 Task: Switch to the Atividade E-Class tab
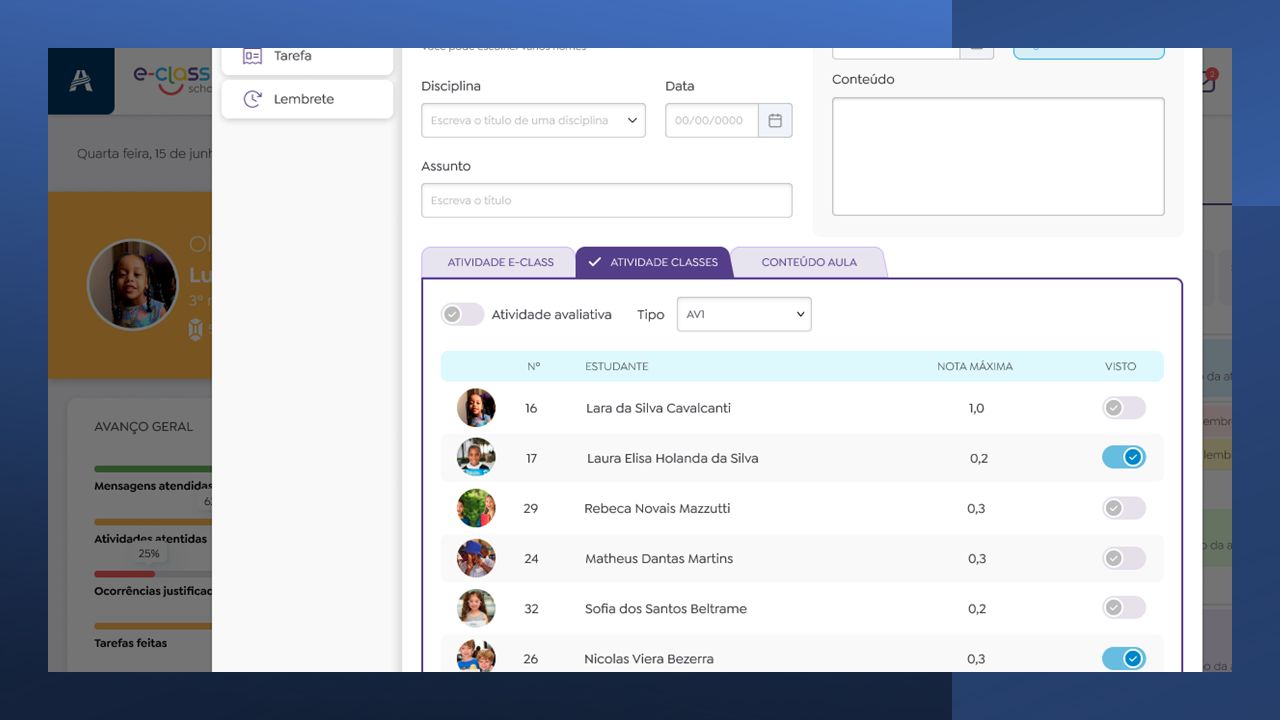coord(500,262)
